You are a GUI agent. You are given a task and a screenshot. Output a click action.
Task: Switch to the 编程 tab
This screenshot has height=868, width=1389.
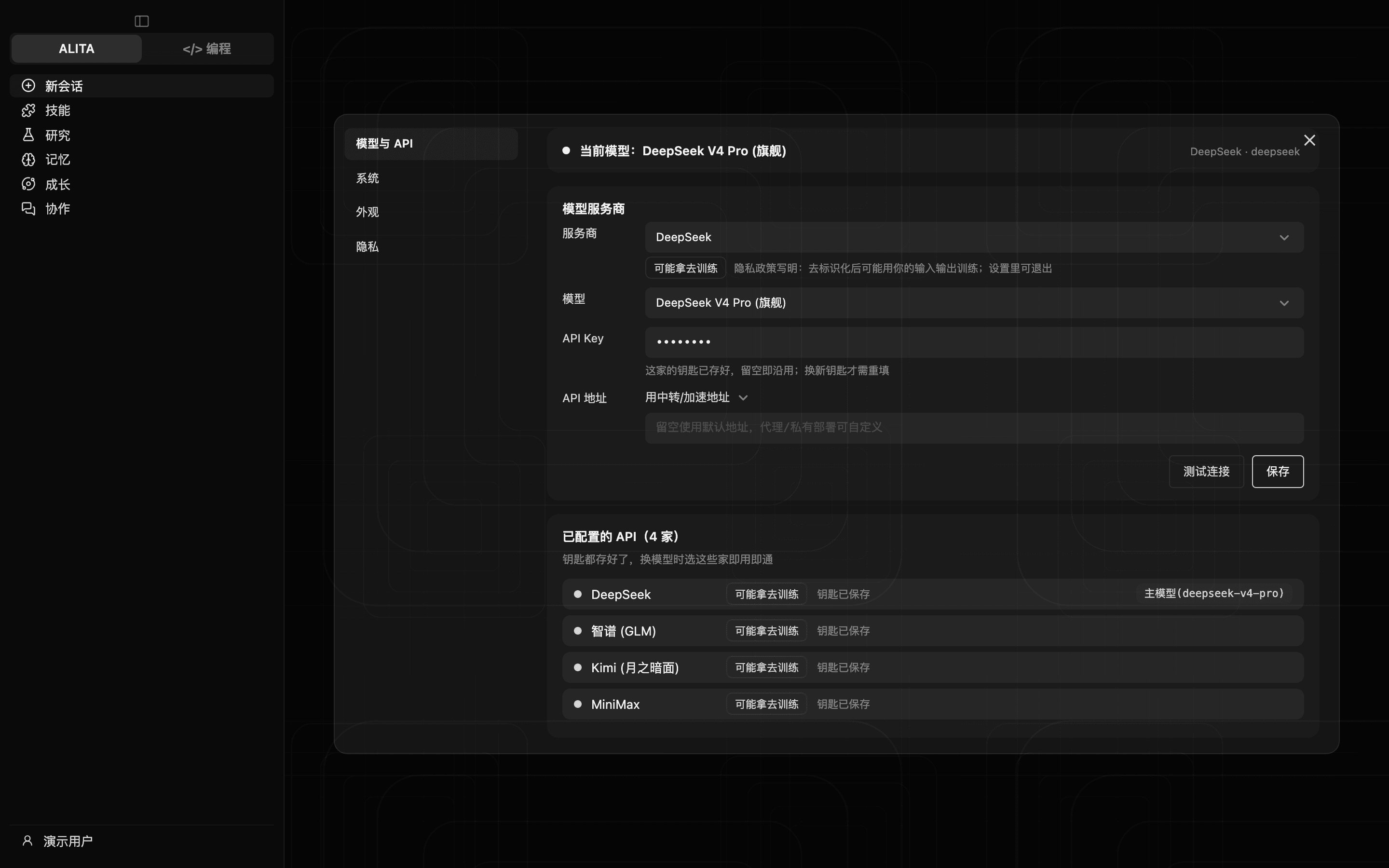click(206, 48)
